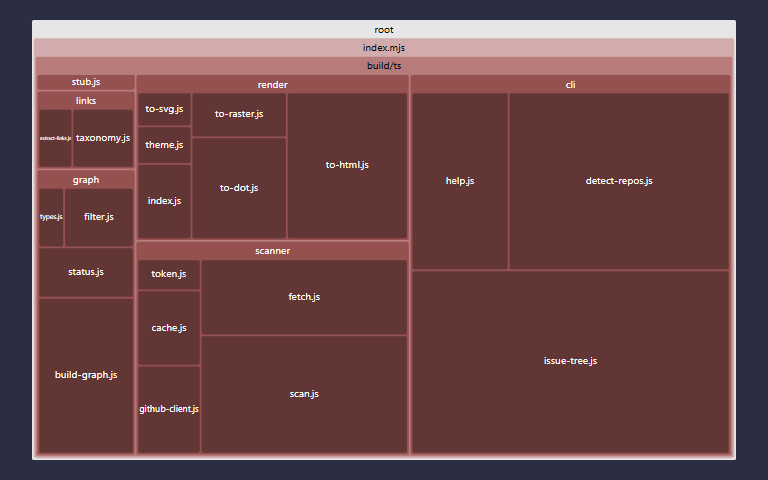The image size is (768, 480).
Task: Click the links group header
Action: click(86, 101)
